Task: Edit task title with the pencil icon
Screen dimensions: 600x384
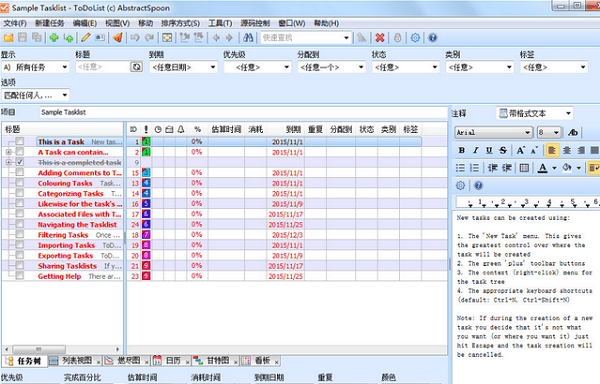Action: 86,37
